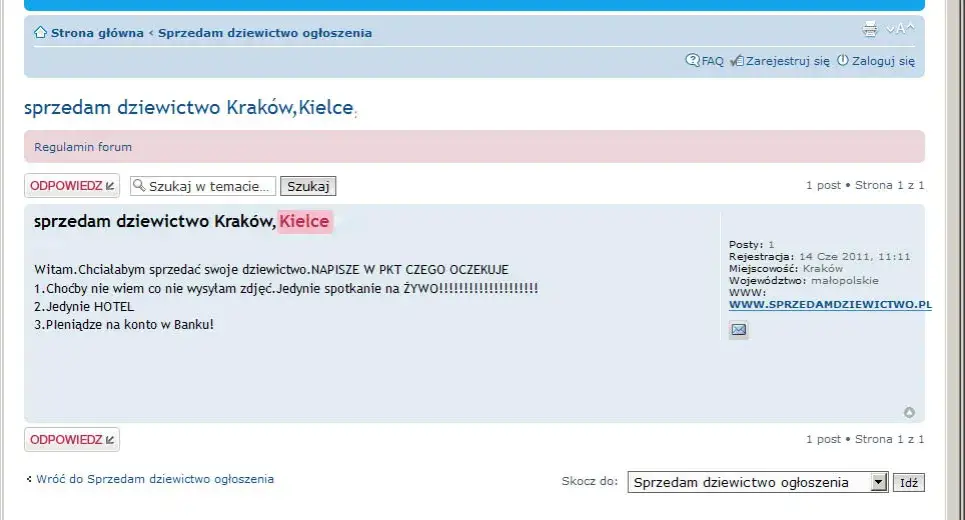Click the bottom ODPOWIEDZ reply button
The height and width of the screenshot is (520, 965).
[72, 439]
